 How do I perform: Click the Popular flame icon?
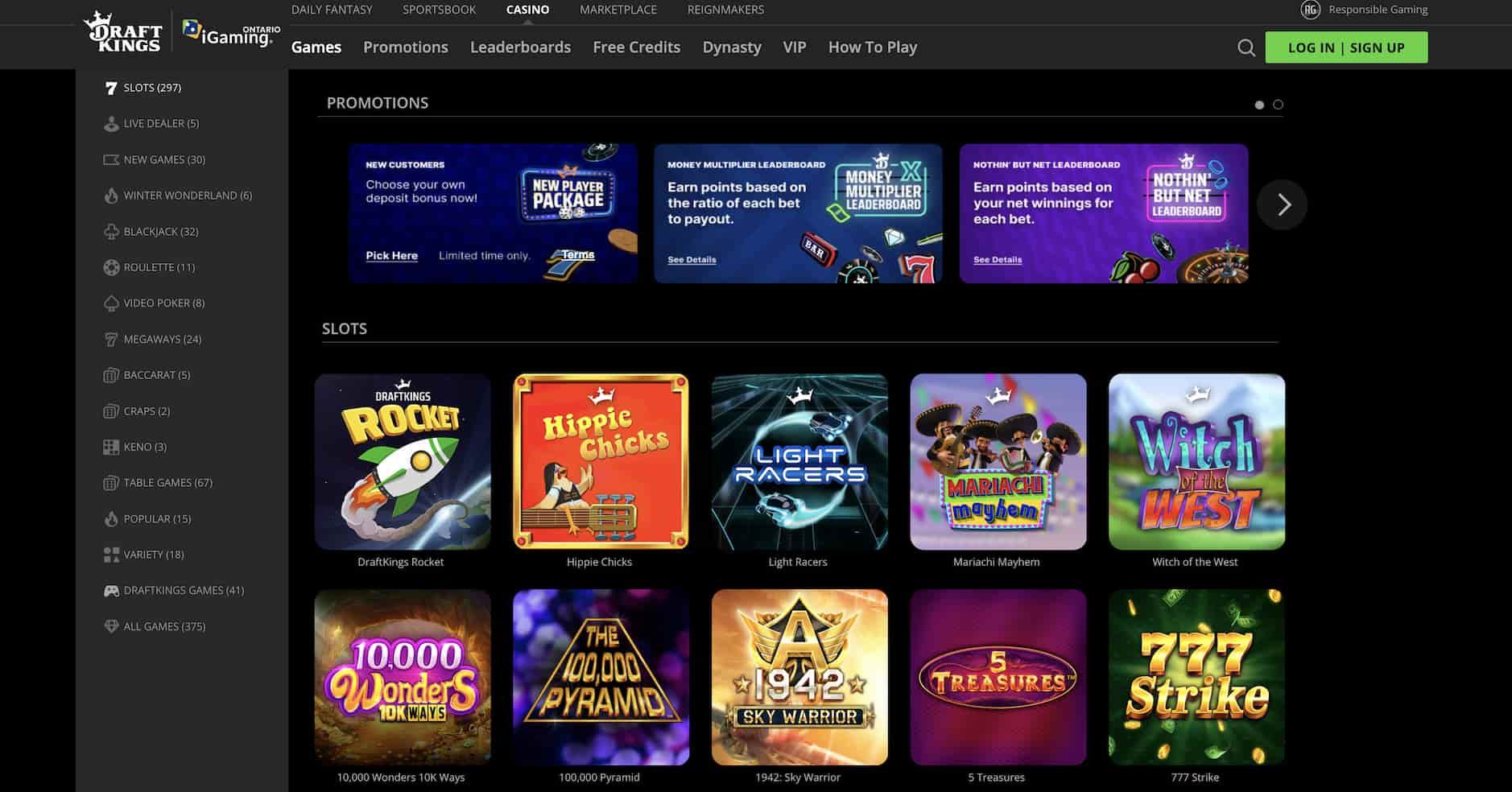pyautogui.click(x=111, y=519)
